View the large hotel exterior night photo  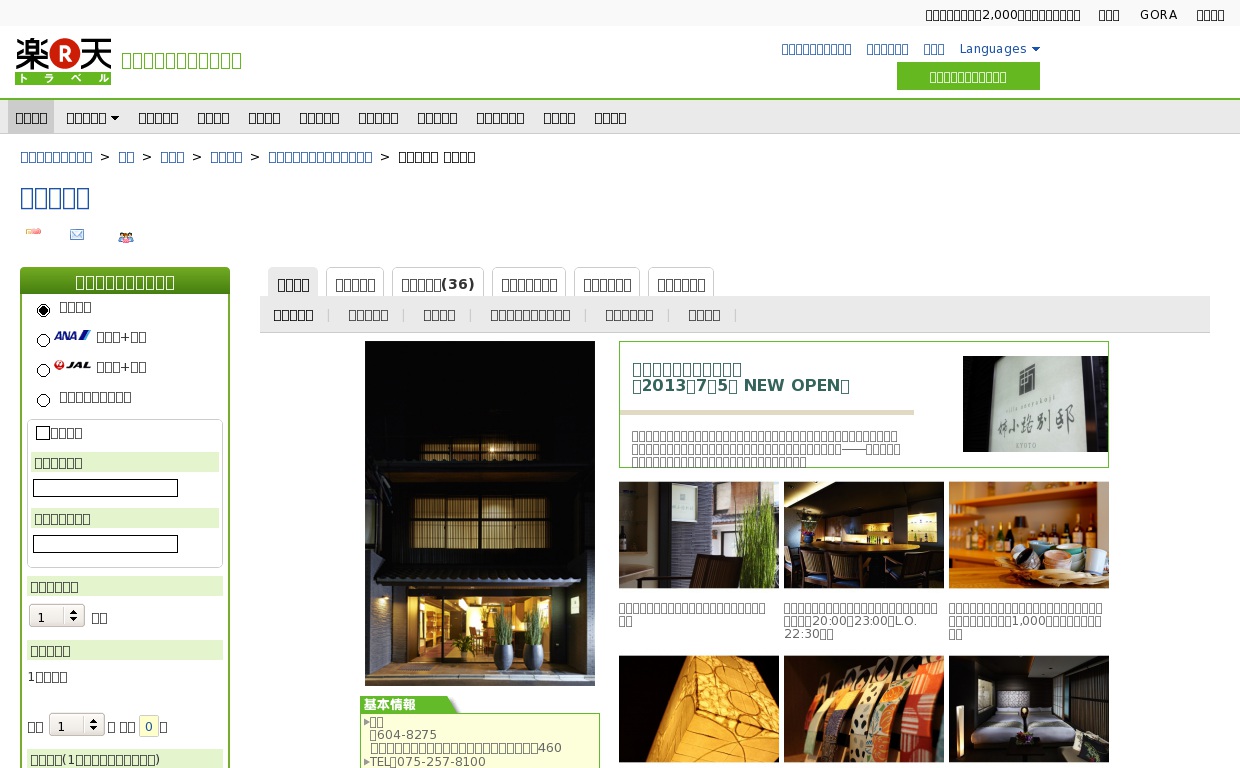coord(479,513)
